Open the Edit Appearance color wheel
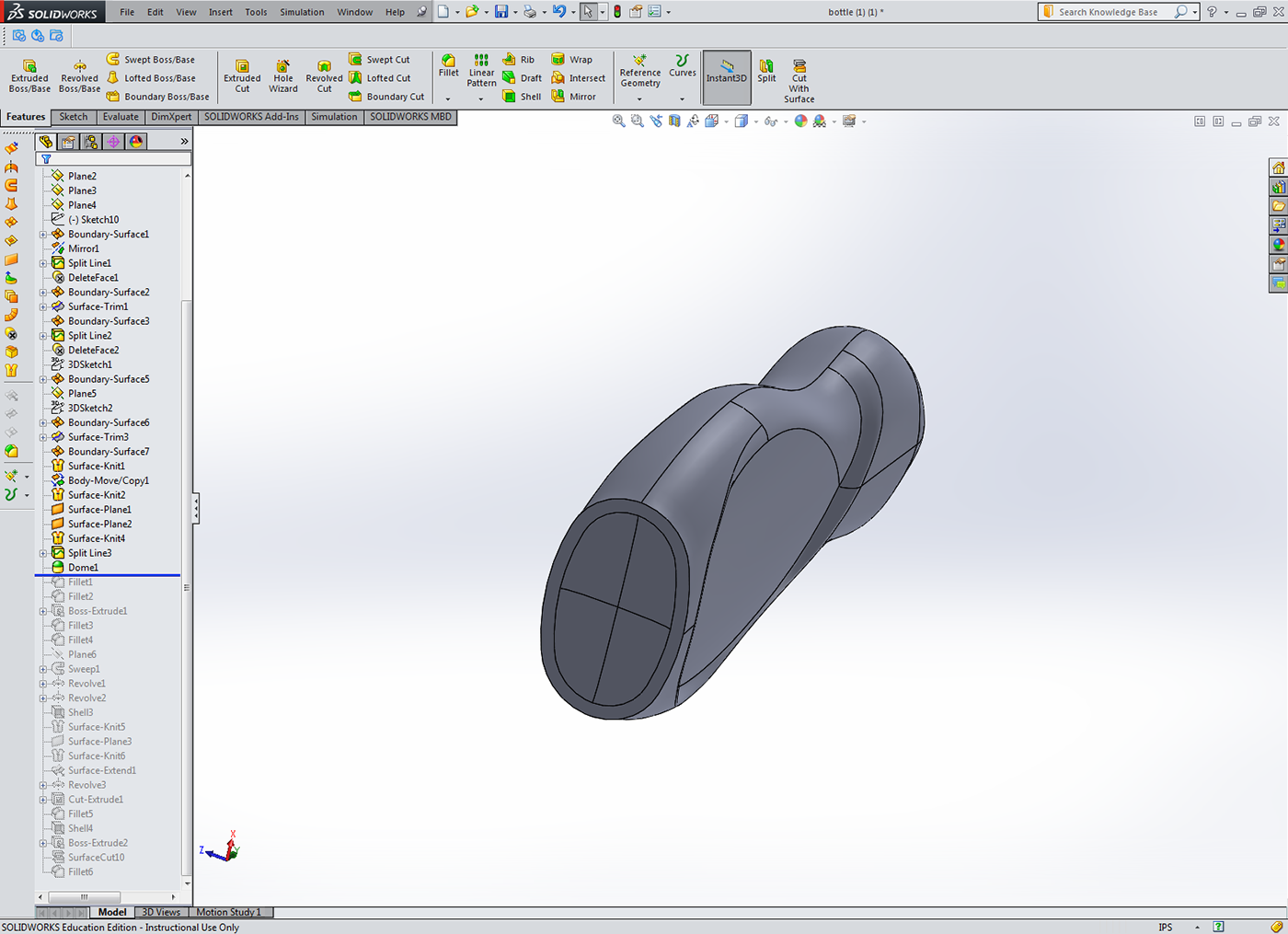The image size is (1288, 934). 800,121
